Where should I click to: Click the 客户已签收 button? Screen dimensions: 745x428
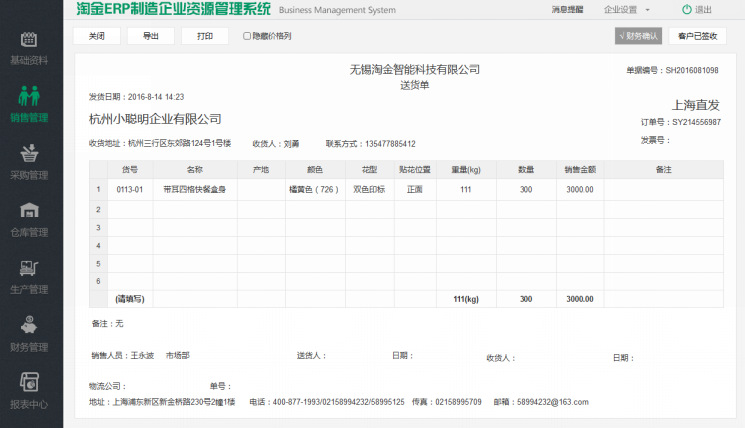(697, 36)
